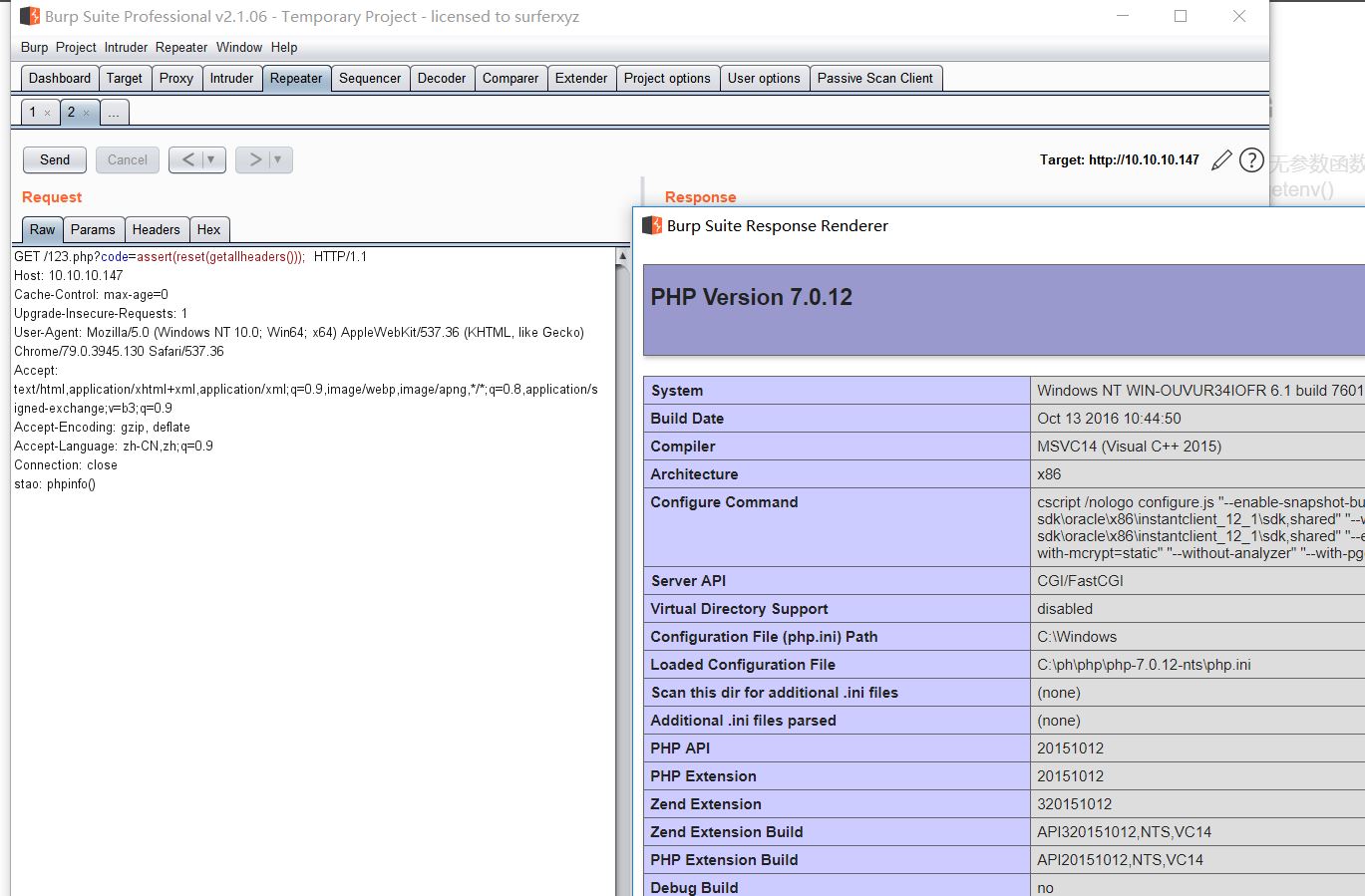Open the Intruder menu
This screenshot has height=896, width=1365.
(x=126, y=47)
